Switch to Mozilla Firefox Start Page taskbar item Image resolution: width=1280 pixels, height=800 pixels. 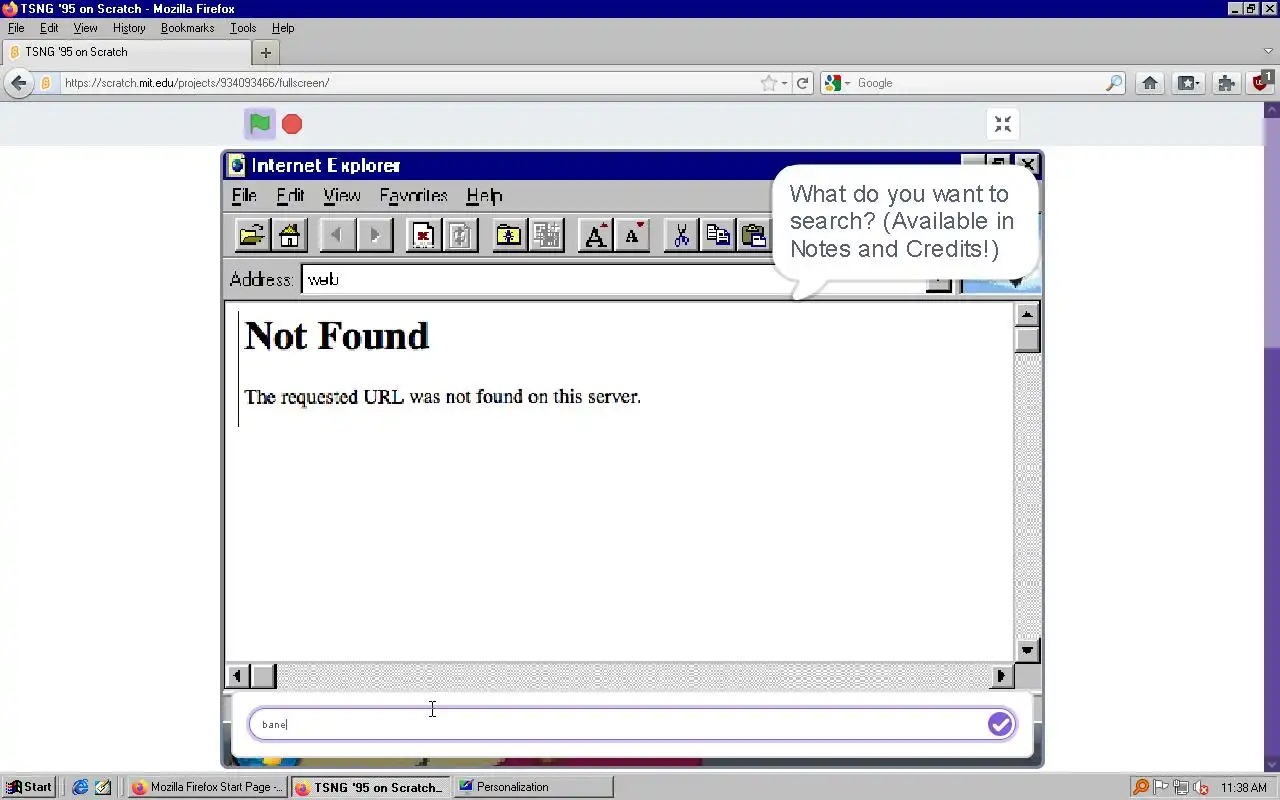[x=208, y=787]
